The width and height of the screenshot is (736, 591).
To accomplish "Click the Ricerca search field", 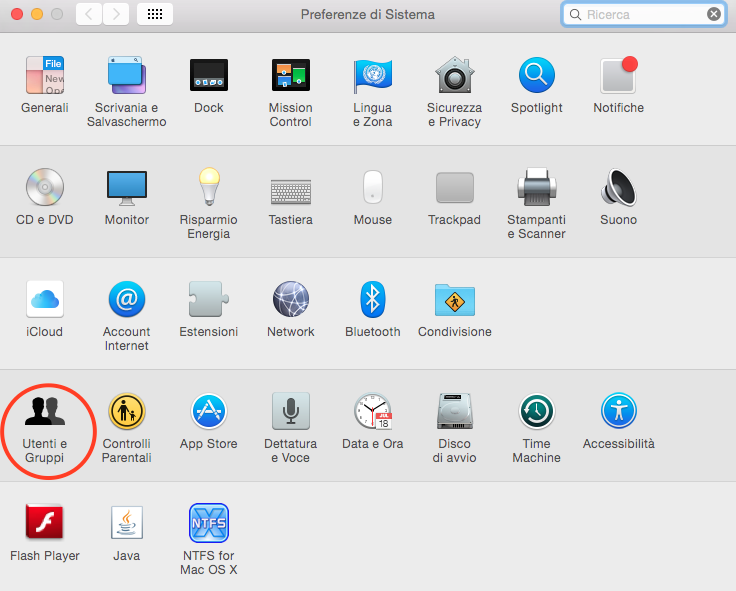I will (x=644, y=15).
